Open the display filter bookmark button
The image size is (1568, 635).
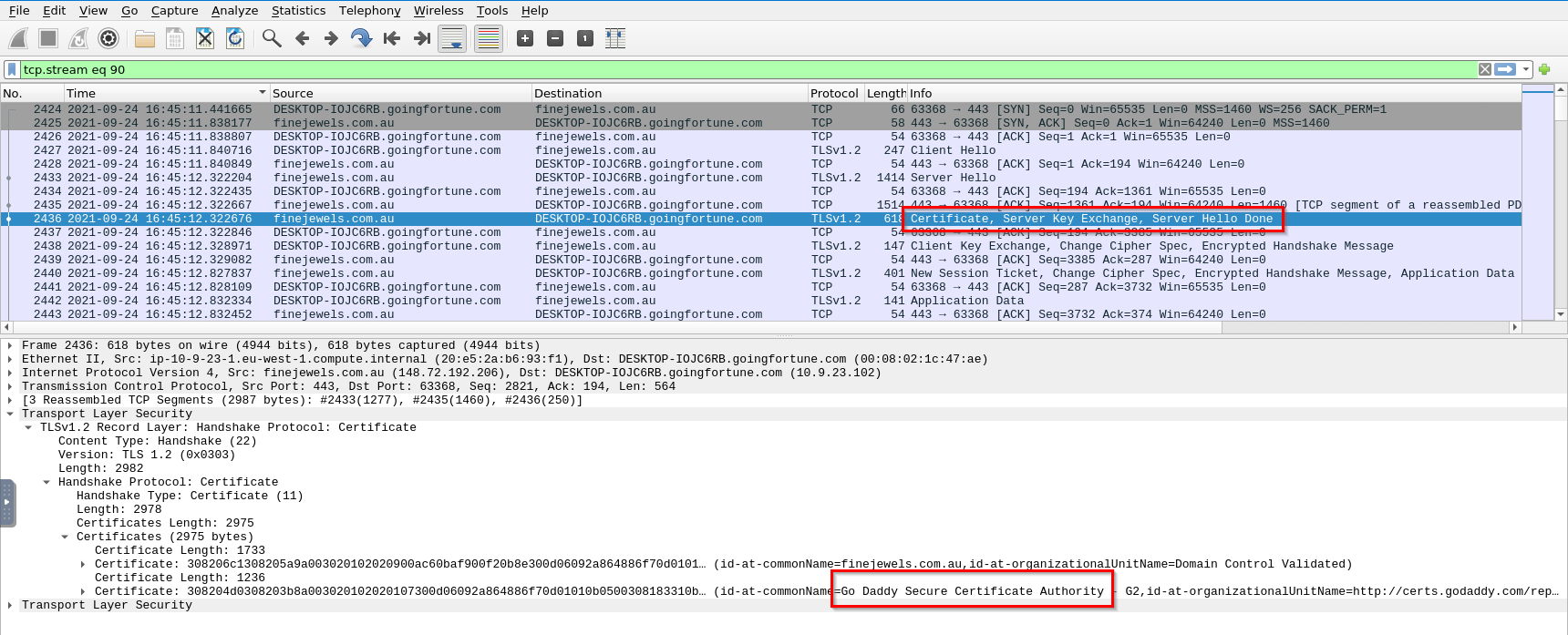click(x=11, y=69)
